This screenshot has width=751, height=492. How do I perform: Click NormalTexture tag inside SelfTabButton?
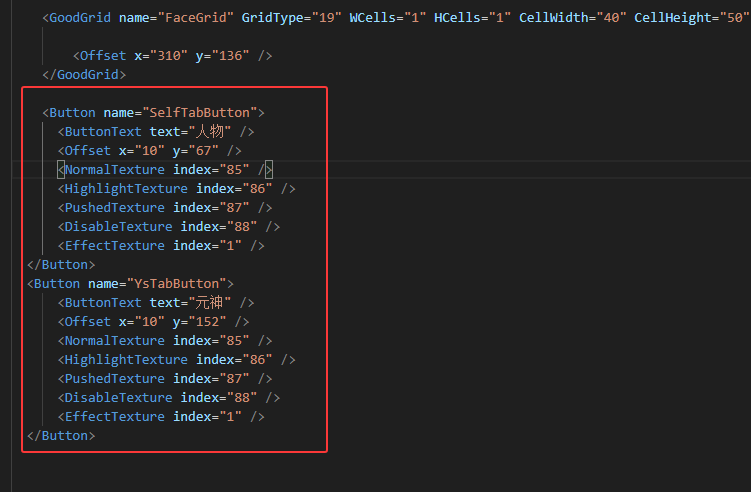point(114,170)
